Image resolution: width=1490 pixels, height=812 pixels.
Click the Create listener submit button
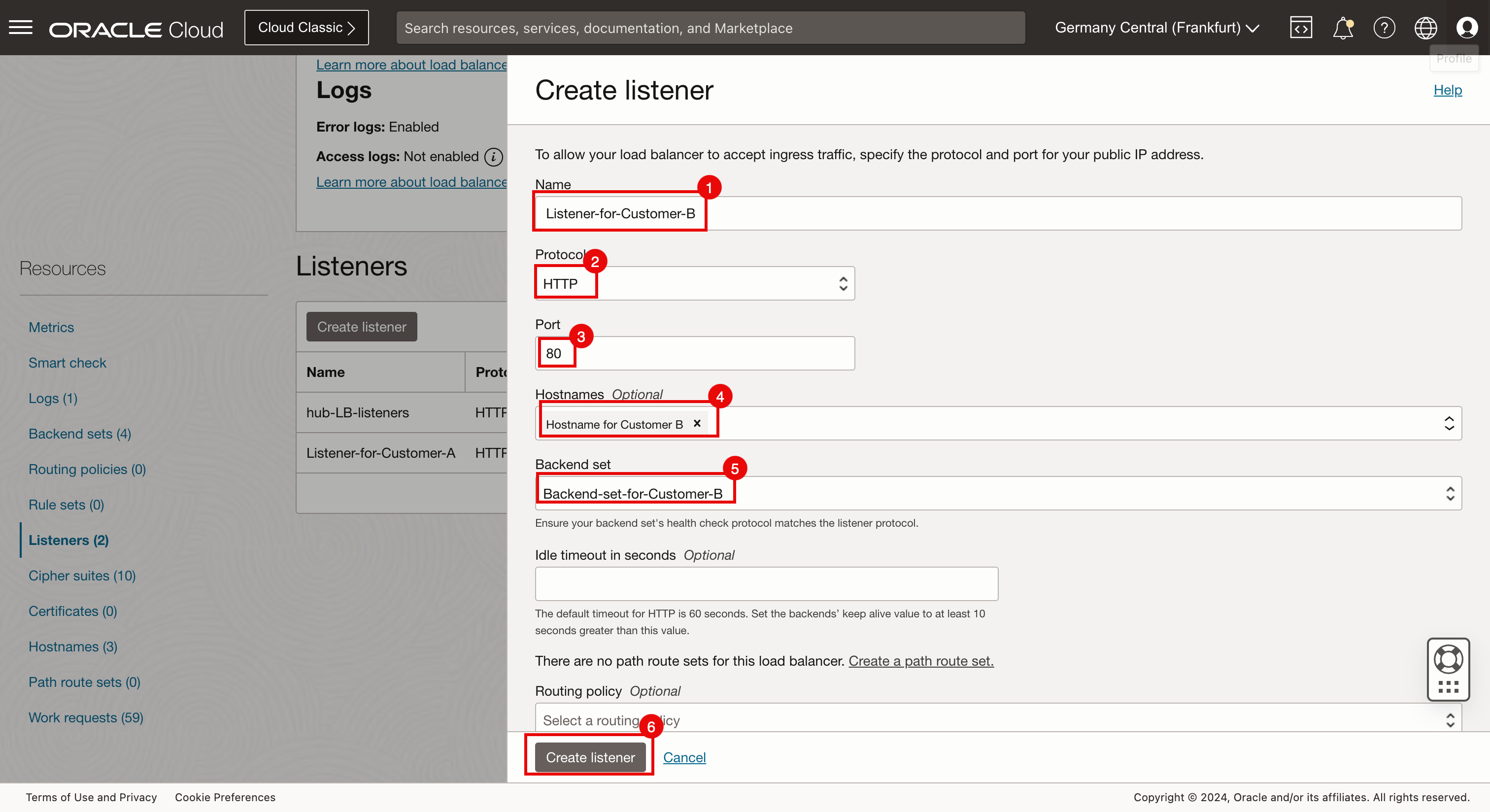pos(590,757)
